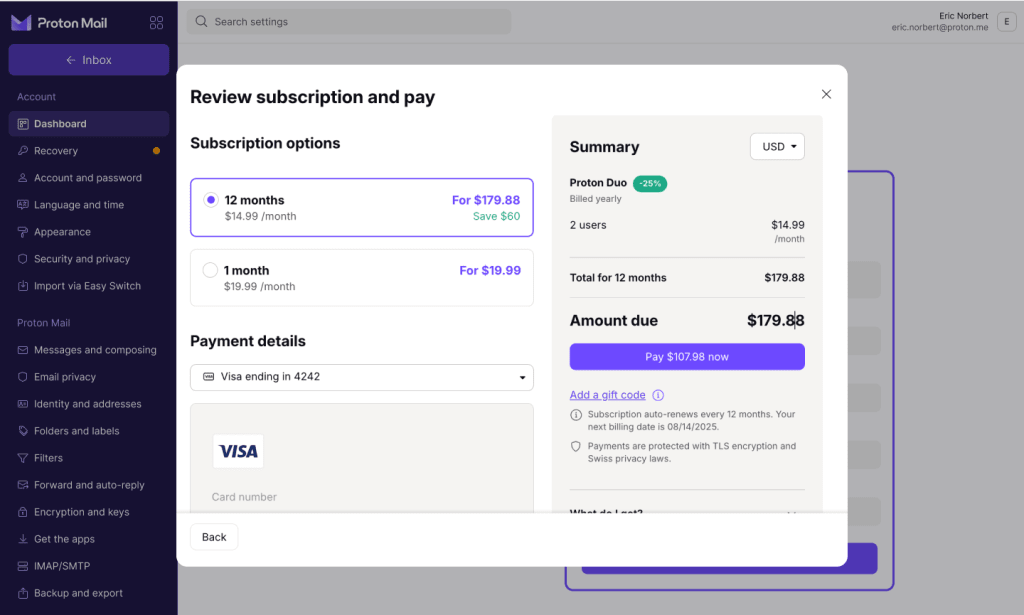This screenshot has width=1024, height=615.
Task: Click the Messages and composing envelope icon
Action: (23, 350)
